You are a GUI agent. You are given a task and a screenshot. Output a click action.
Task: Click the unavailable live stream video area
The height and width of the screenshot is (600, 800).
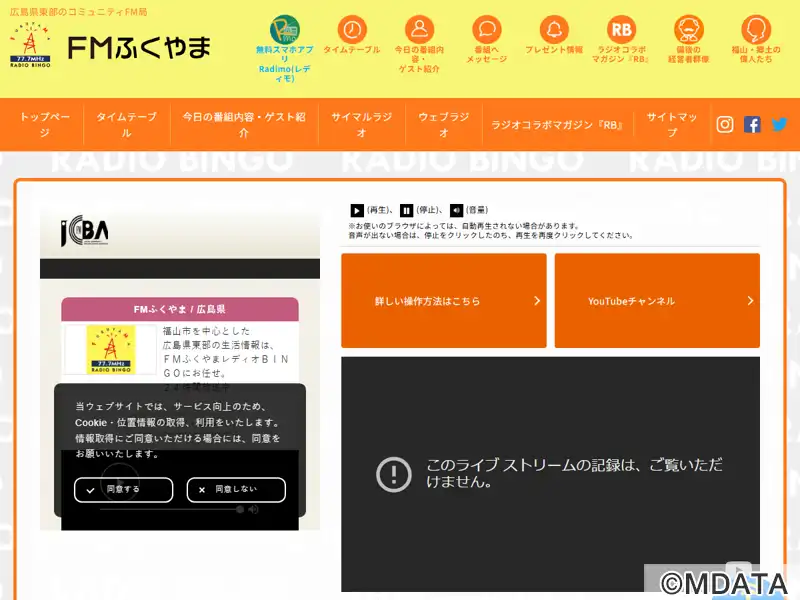pos(550,474)
